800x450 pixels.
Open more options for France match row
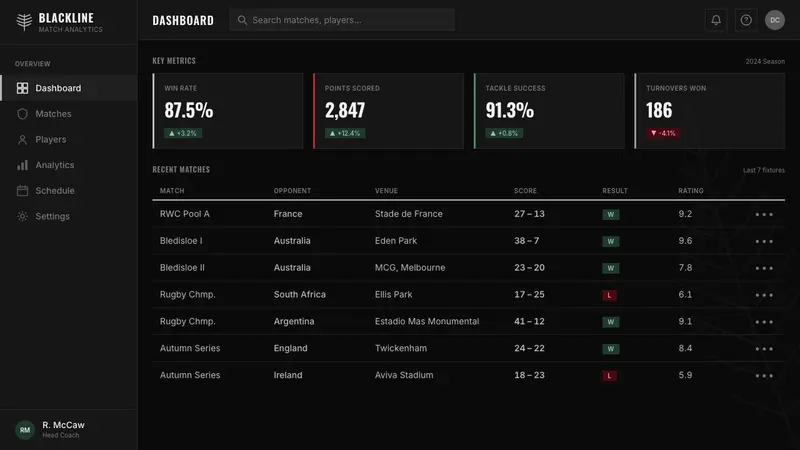click(x=764, y=214)
